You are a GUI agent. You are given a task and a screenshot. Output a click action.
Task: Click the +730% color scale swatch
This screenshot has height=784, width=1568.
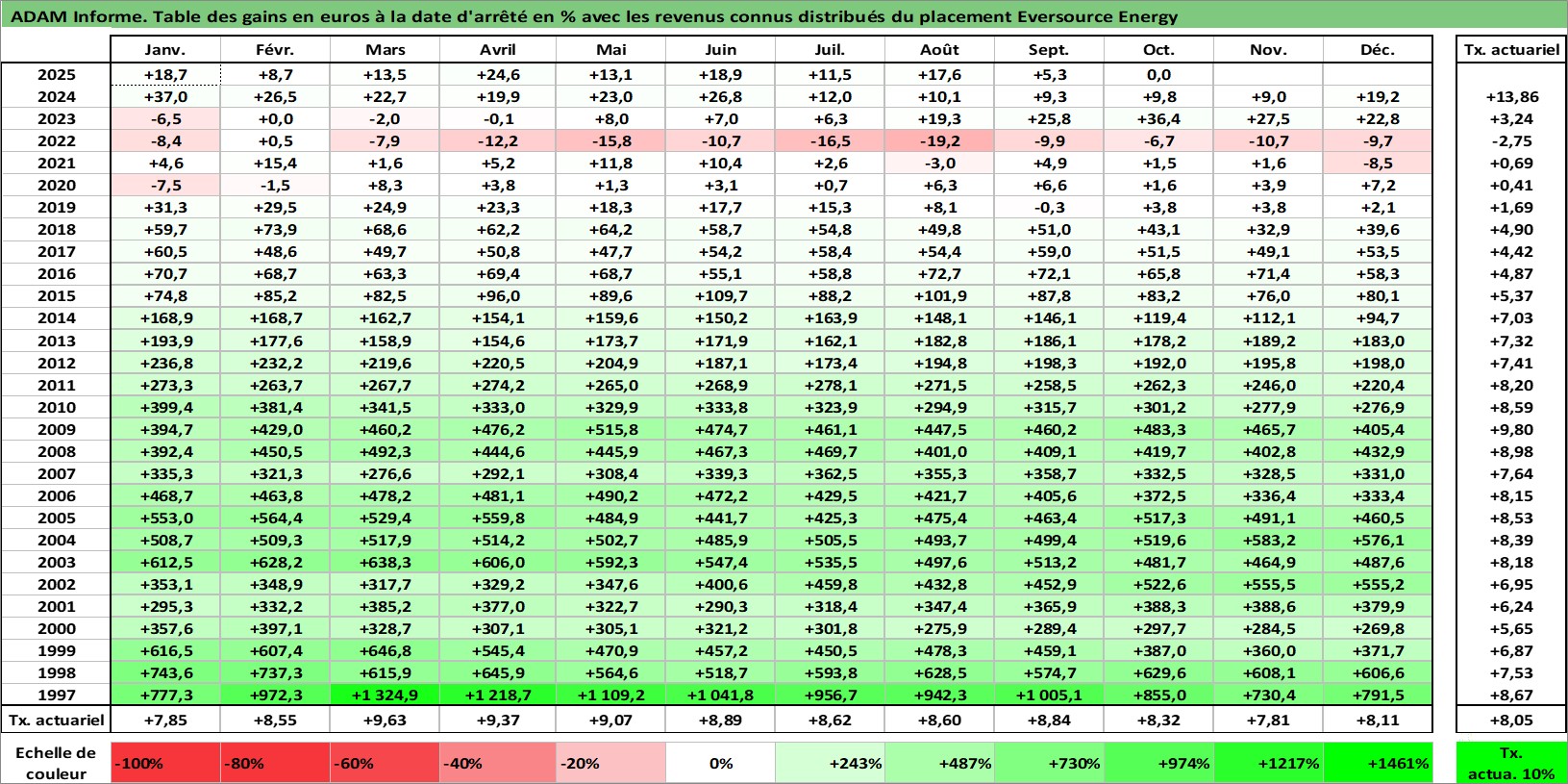[x=1049, y=763]
